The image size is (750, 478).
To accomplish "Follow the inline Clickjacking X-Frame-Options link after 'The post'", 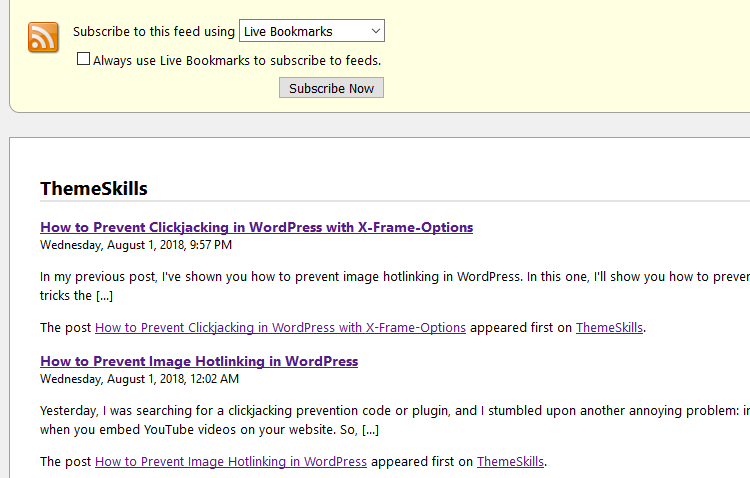I will [x=280, y=328].
